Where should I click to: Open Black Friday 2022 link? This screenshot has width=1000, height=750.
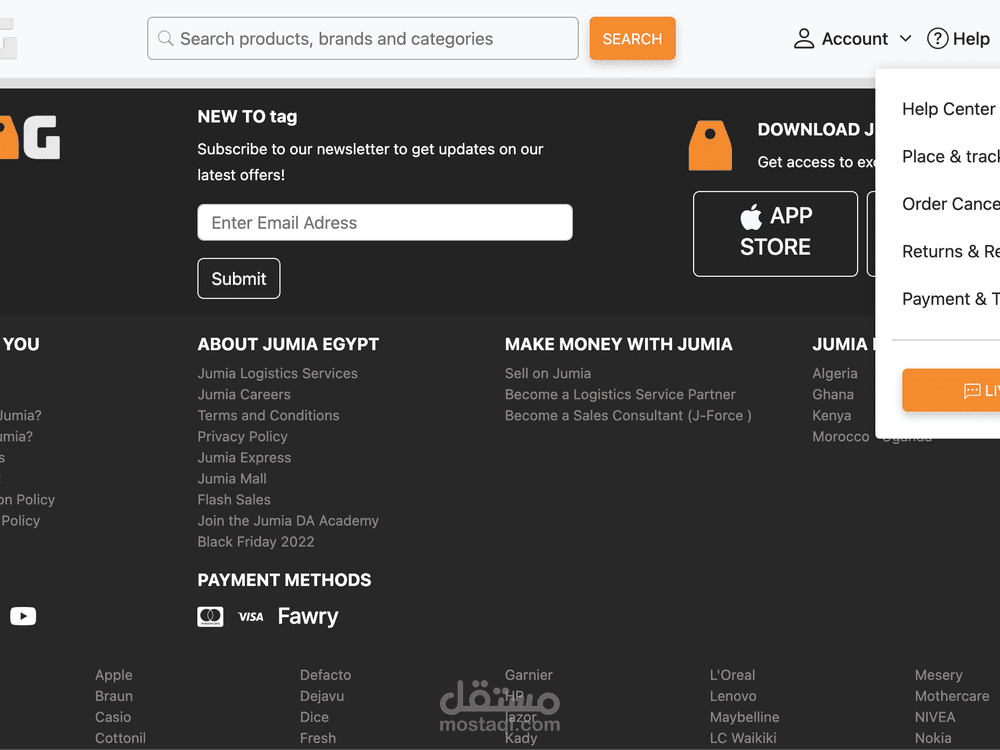click(x=256, y=541)
